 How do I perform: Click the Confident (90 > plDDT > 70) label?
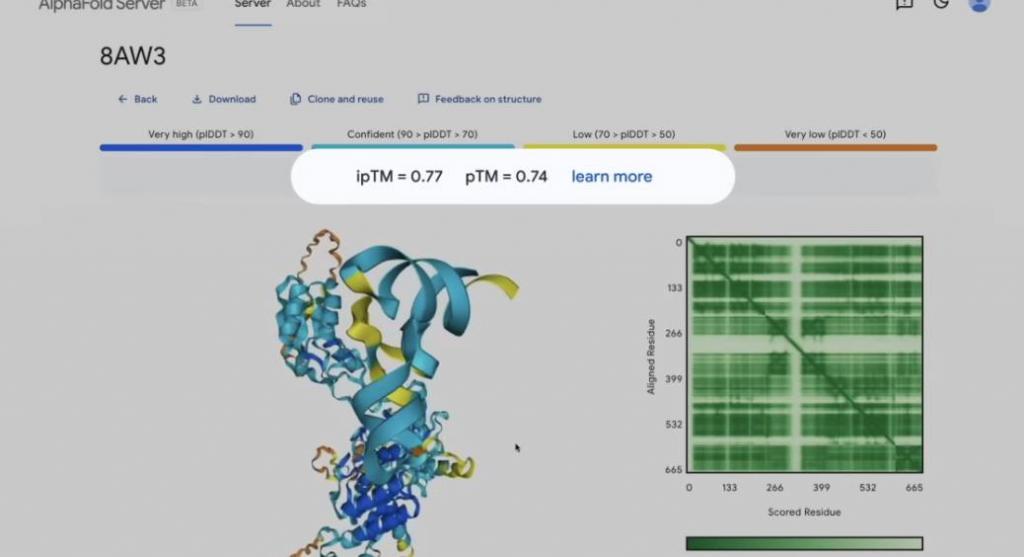[x=412, y=135]
